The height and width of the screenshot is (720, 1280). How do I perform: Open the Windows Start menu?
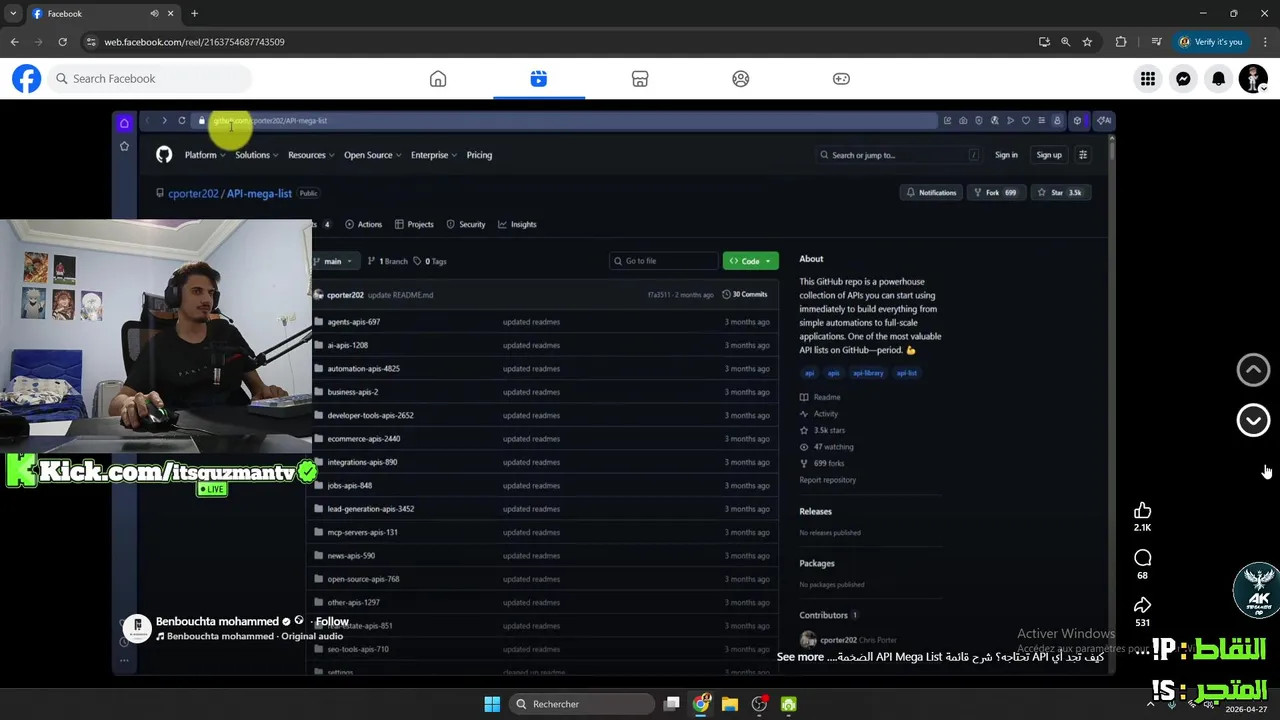click(x=492, y=704)
